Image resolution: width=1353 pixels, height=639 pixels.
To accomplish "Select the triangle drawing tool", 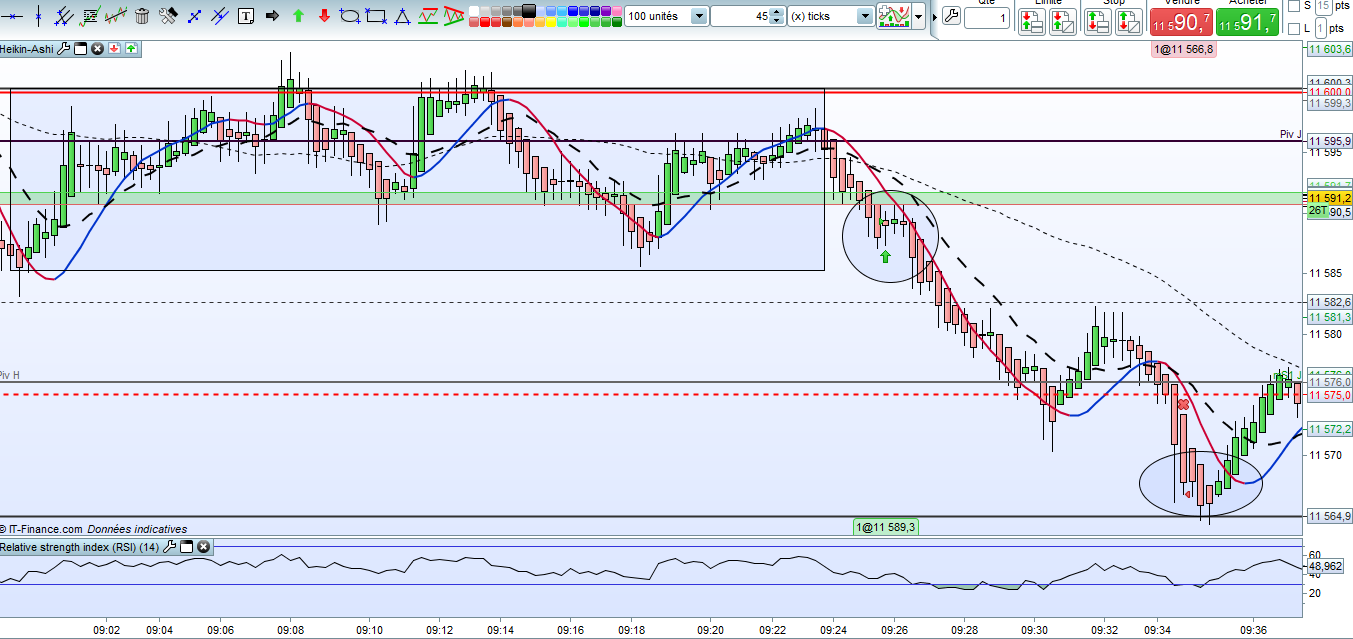I will tap(401, 16).
